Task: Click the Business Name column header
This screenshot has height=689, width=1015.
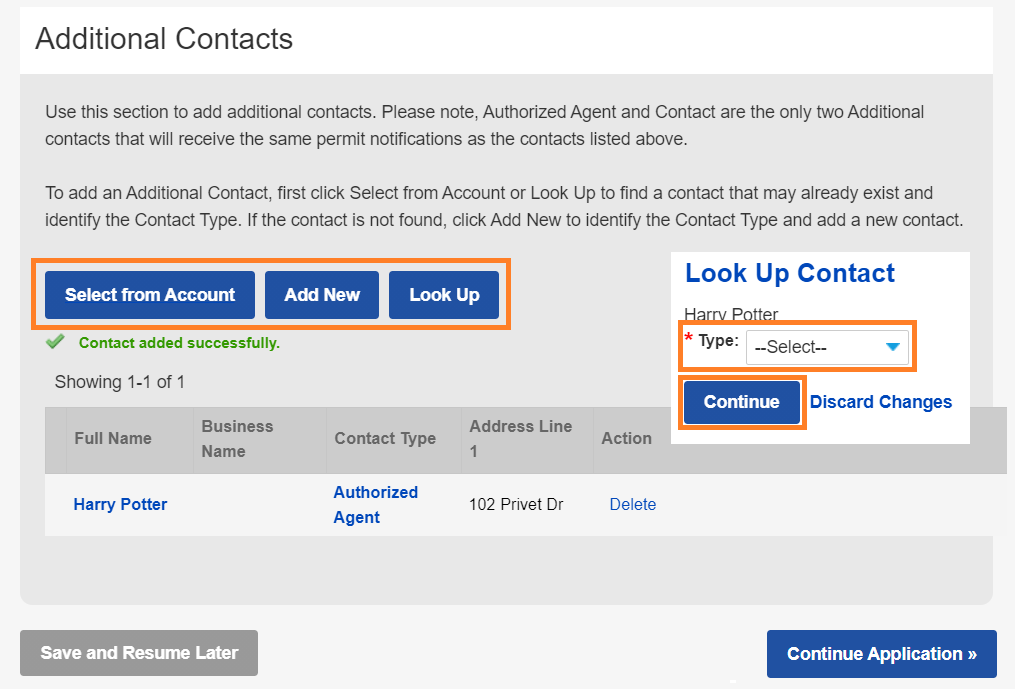Action: 237,438
